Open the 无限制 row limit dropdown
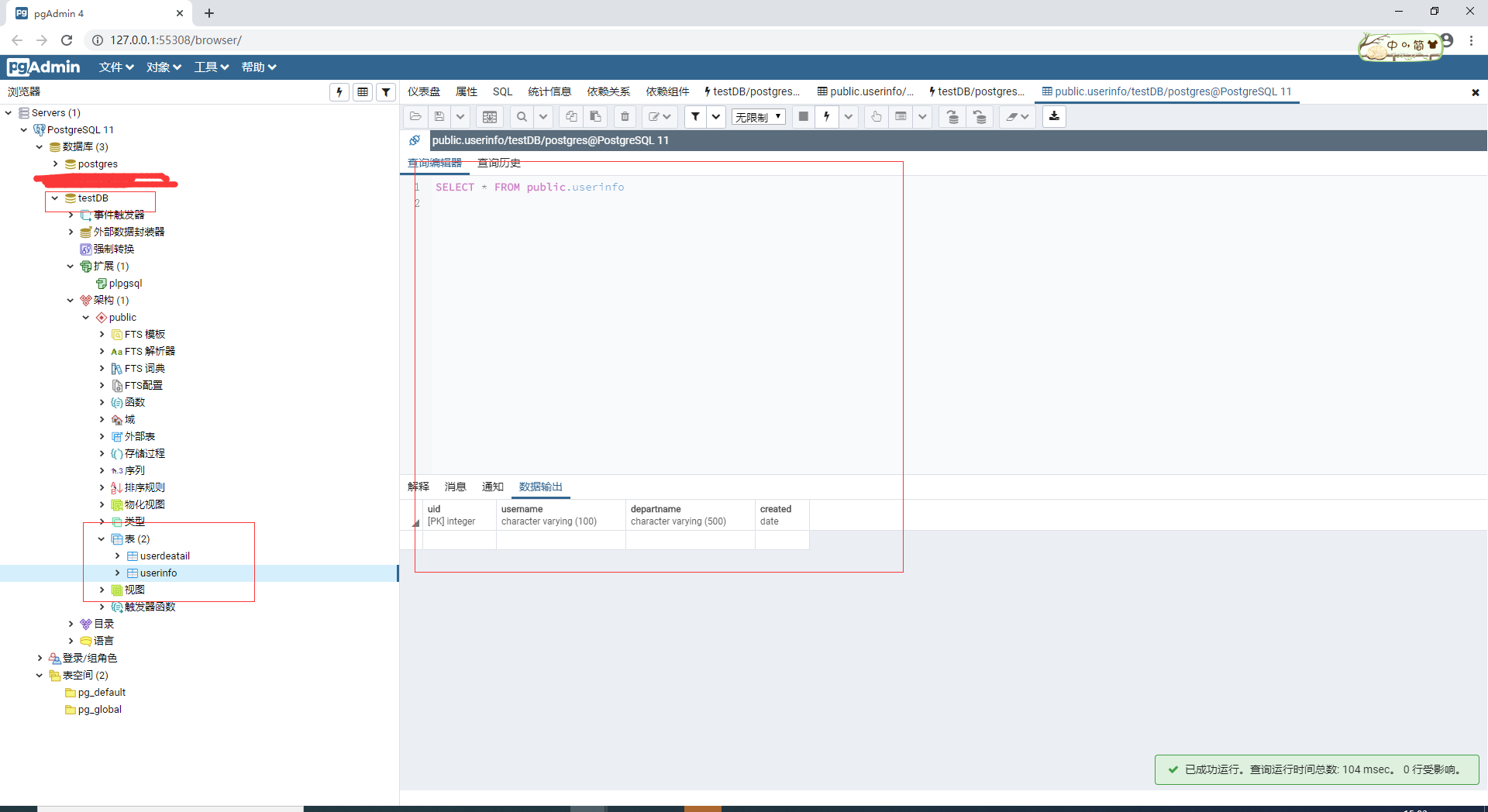The height and width of the screenshot is (812, 1488). 758,116
